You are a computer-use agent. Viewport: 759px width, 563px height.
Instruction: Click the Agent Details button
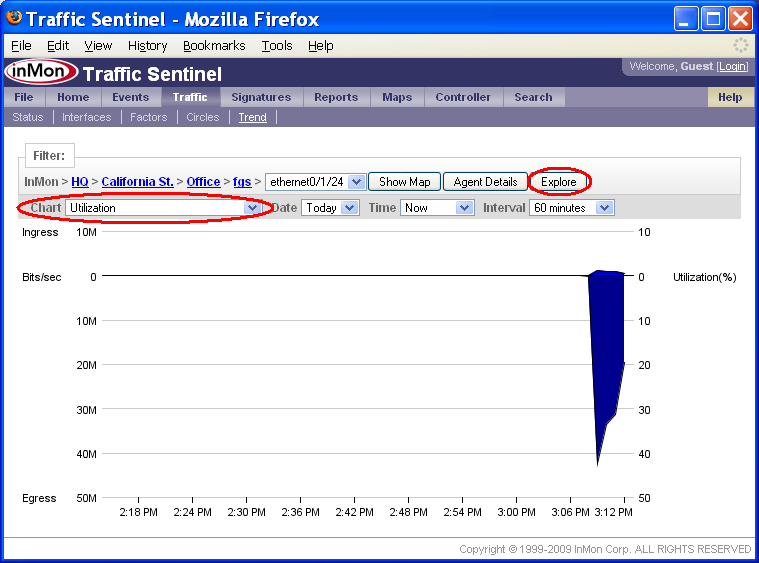486,182
